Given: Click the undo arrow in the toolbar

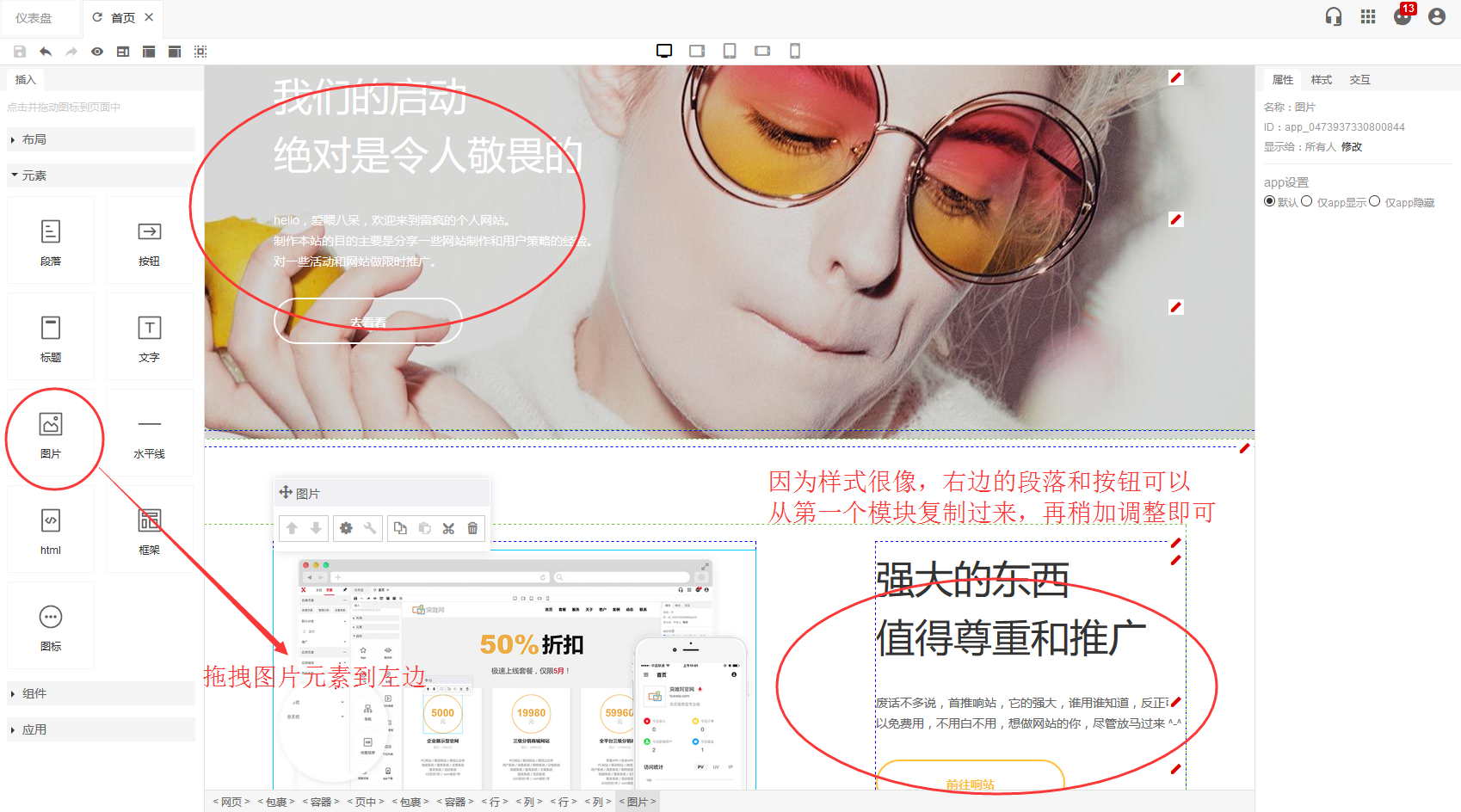Looking at the screenshot, I should coord(46,52).
